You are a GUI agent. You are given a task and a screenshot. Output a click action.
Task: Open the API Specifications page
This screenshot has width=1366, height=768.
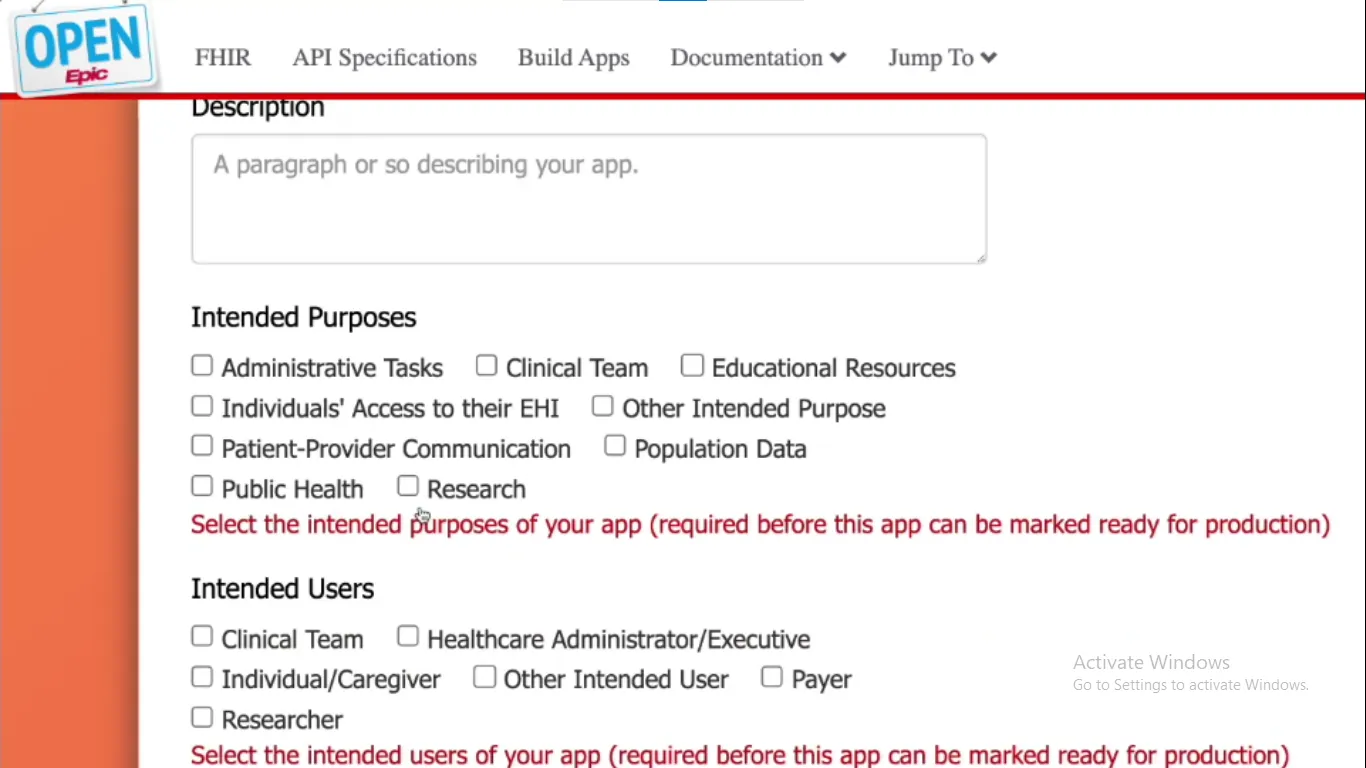click(x=384, y=57)
